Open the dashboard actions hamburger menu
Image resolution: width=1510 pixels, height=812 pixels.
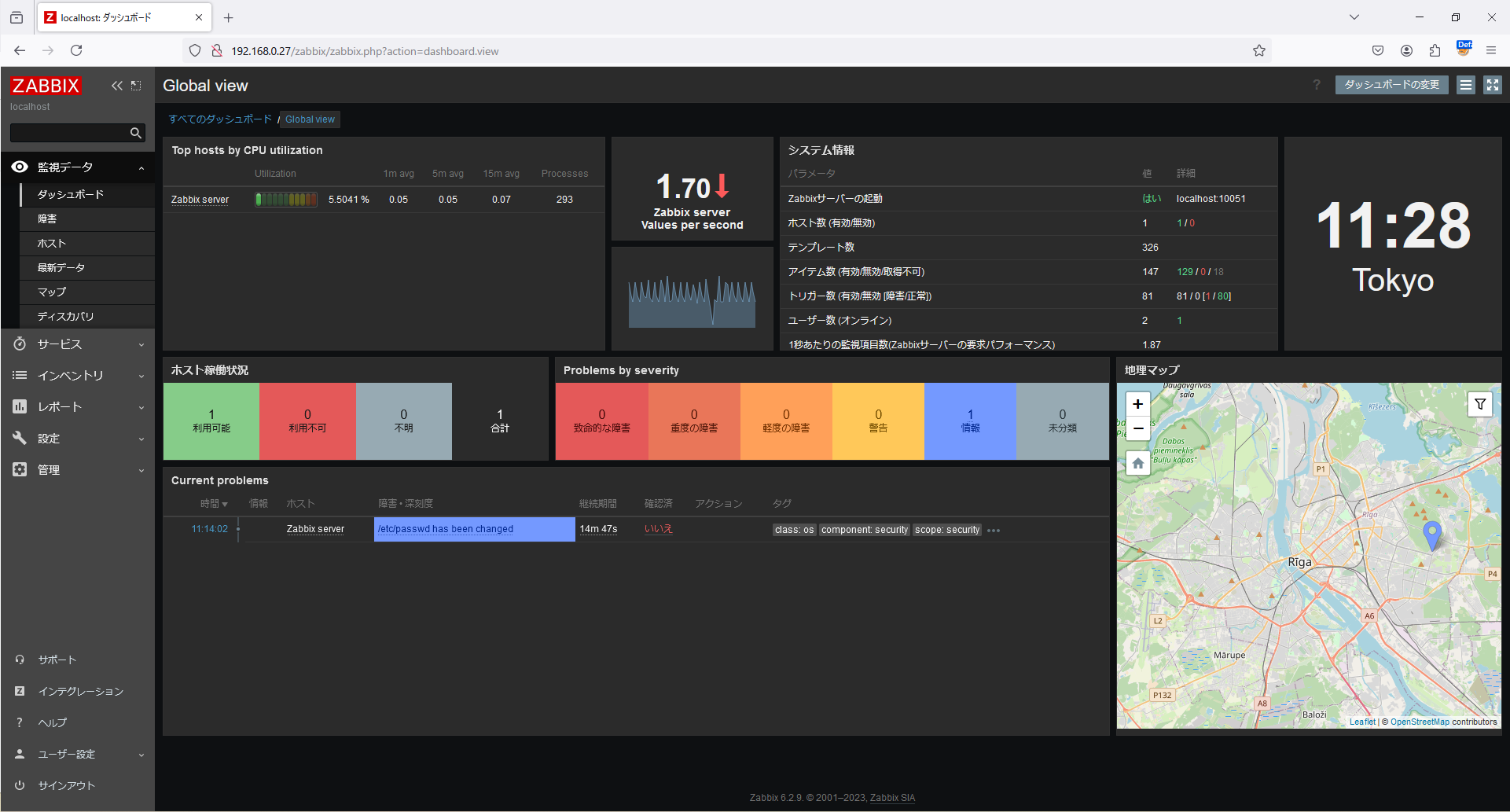click(1466, 85)
